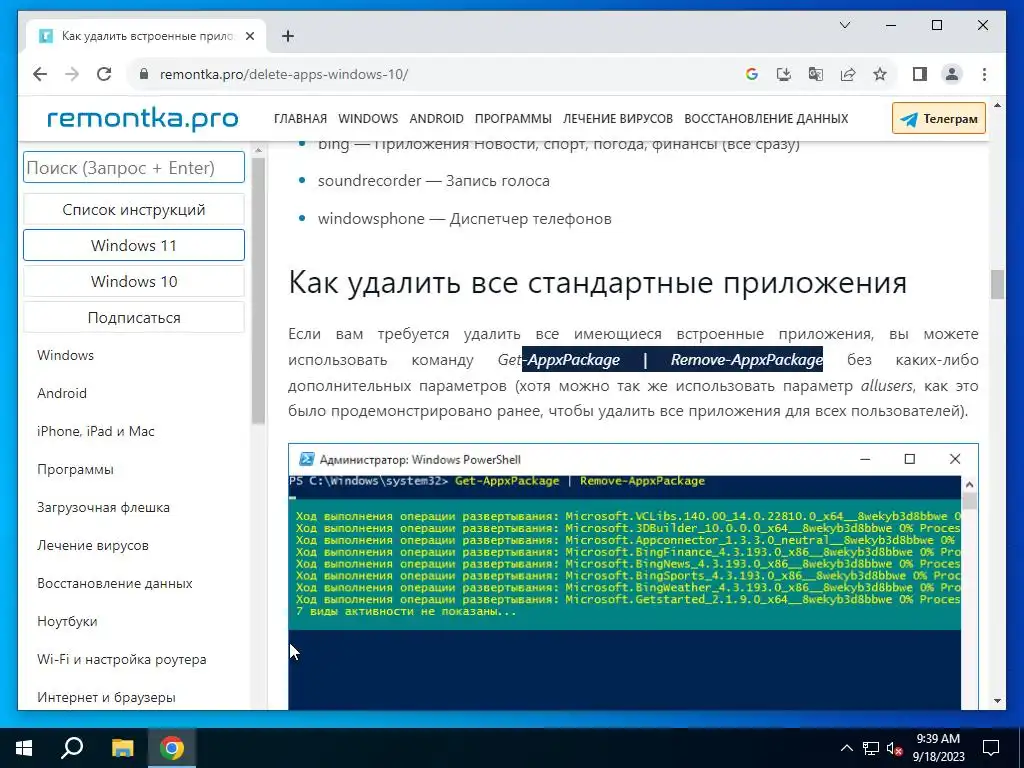Viewport: 1024px width, 768px height.
Task: Open the Android sidebar category link
Action: (62, 393)
